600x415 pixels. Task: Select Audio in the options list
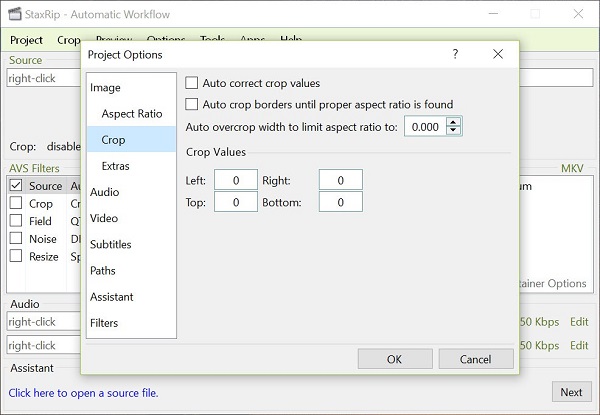pyautogui.click(x=104, y=192)
